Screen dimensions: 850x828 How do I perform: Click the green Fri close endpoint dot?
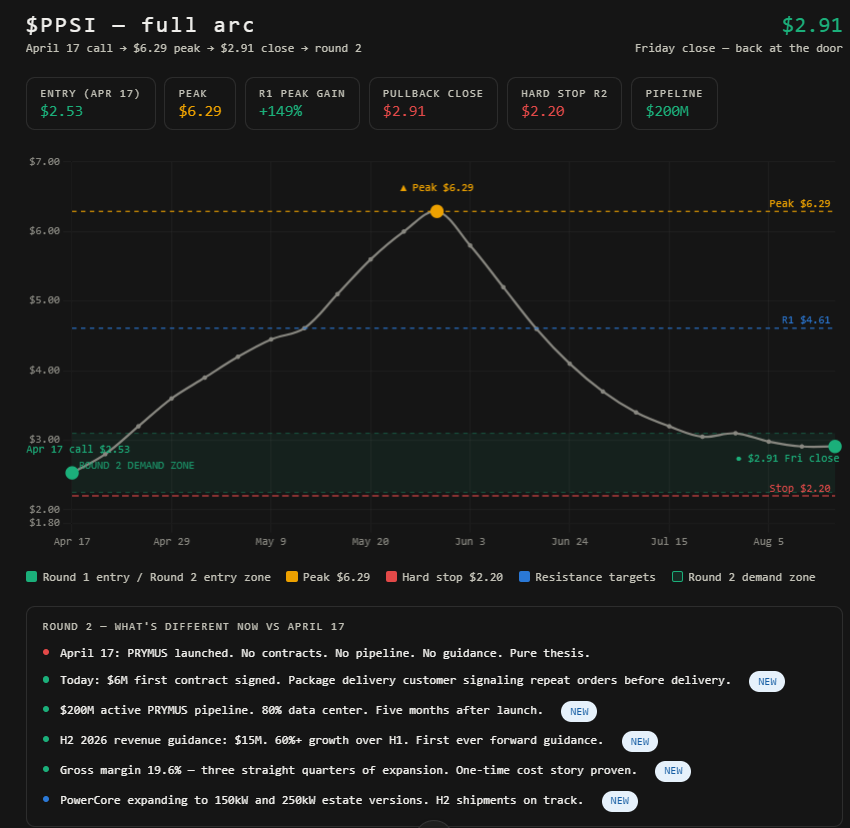coord(835,446)
